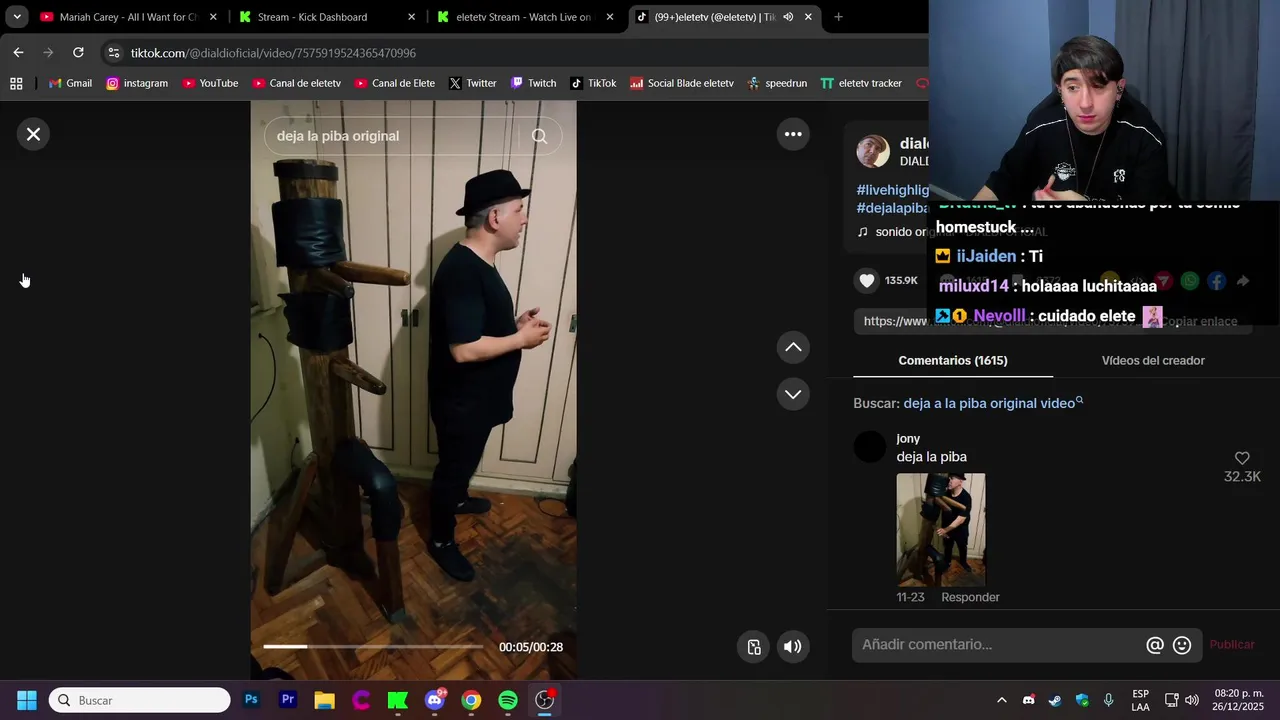This screenshot has height=720, width=1280.
Task: Open the Kick app on taskbar
Action: coord(398,700)
